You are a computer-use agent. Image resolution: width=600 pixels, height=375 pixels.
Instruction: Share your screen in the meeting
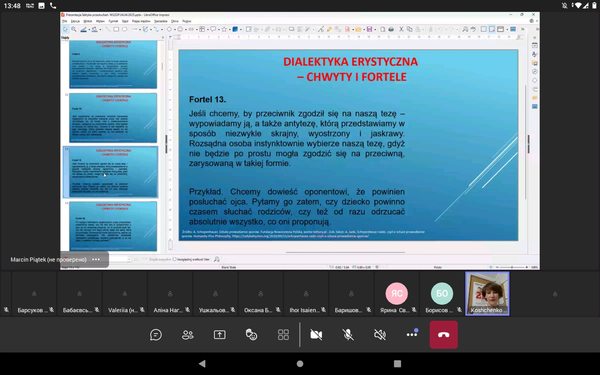click(x=220, y=335)
